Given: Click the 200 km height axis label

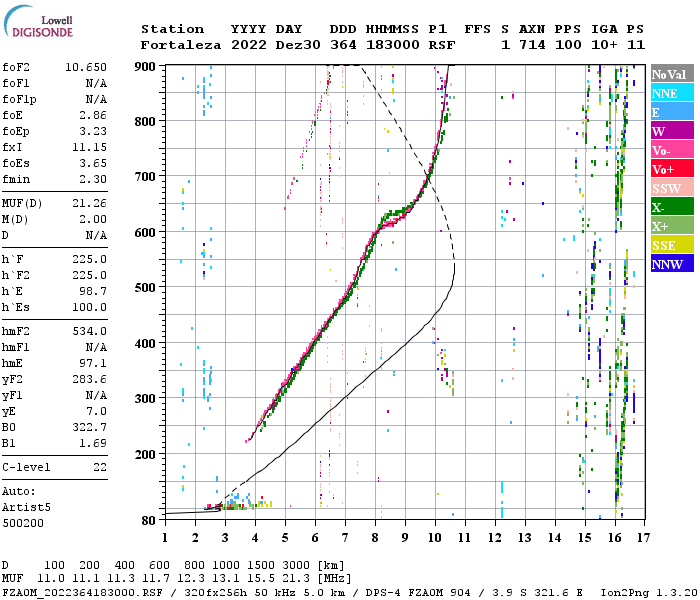Looking at the screenshot, I should coord(145,454).
